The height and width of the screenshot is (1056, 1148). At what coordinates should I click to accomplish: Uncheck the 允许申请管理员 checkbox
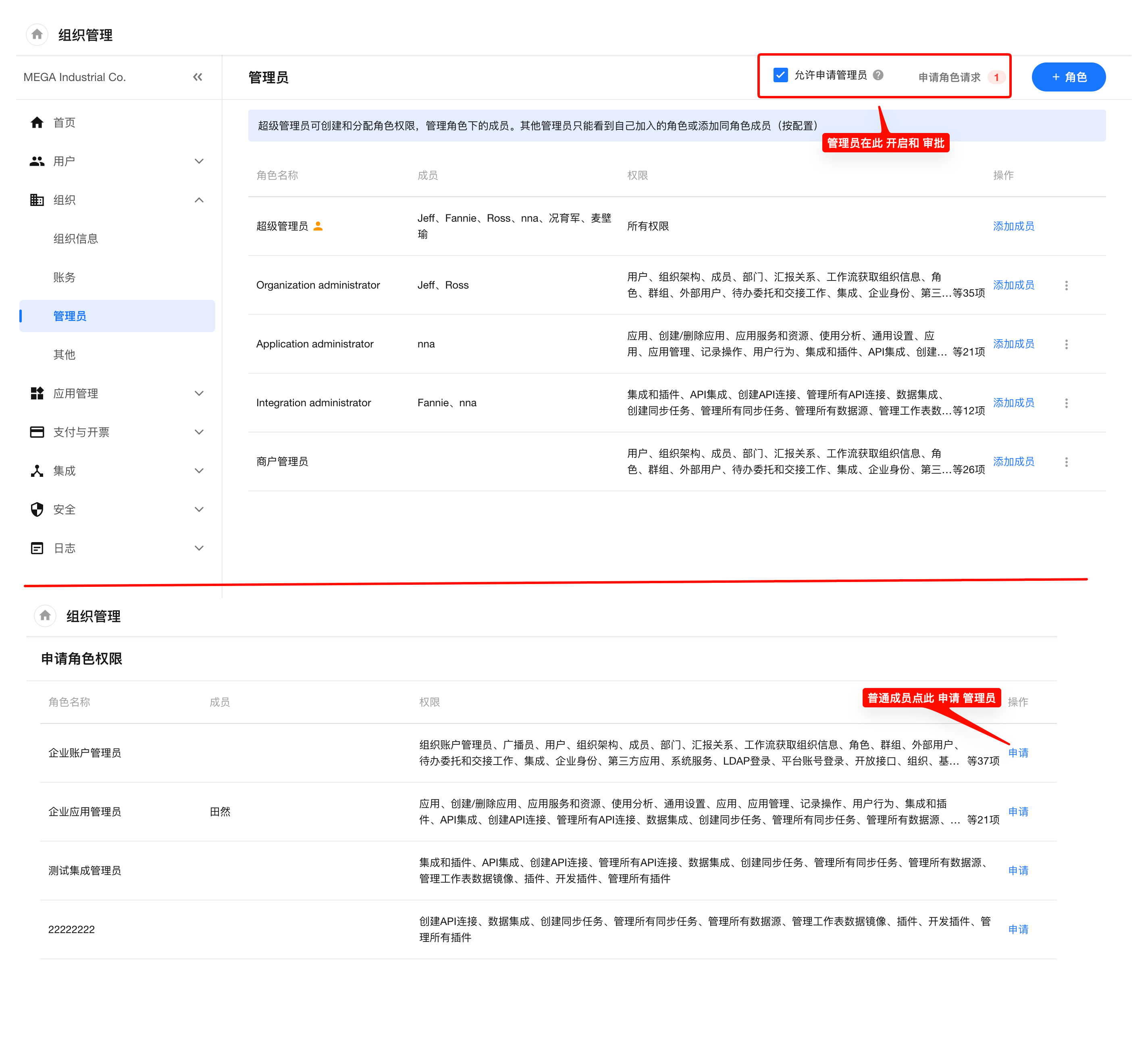click(x=780, y=75)
